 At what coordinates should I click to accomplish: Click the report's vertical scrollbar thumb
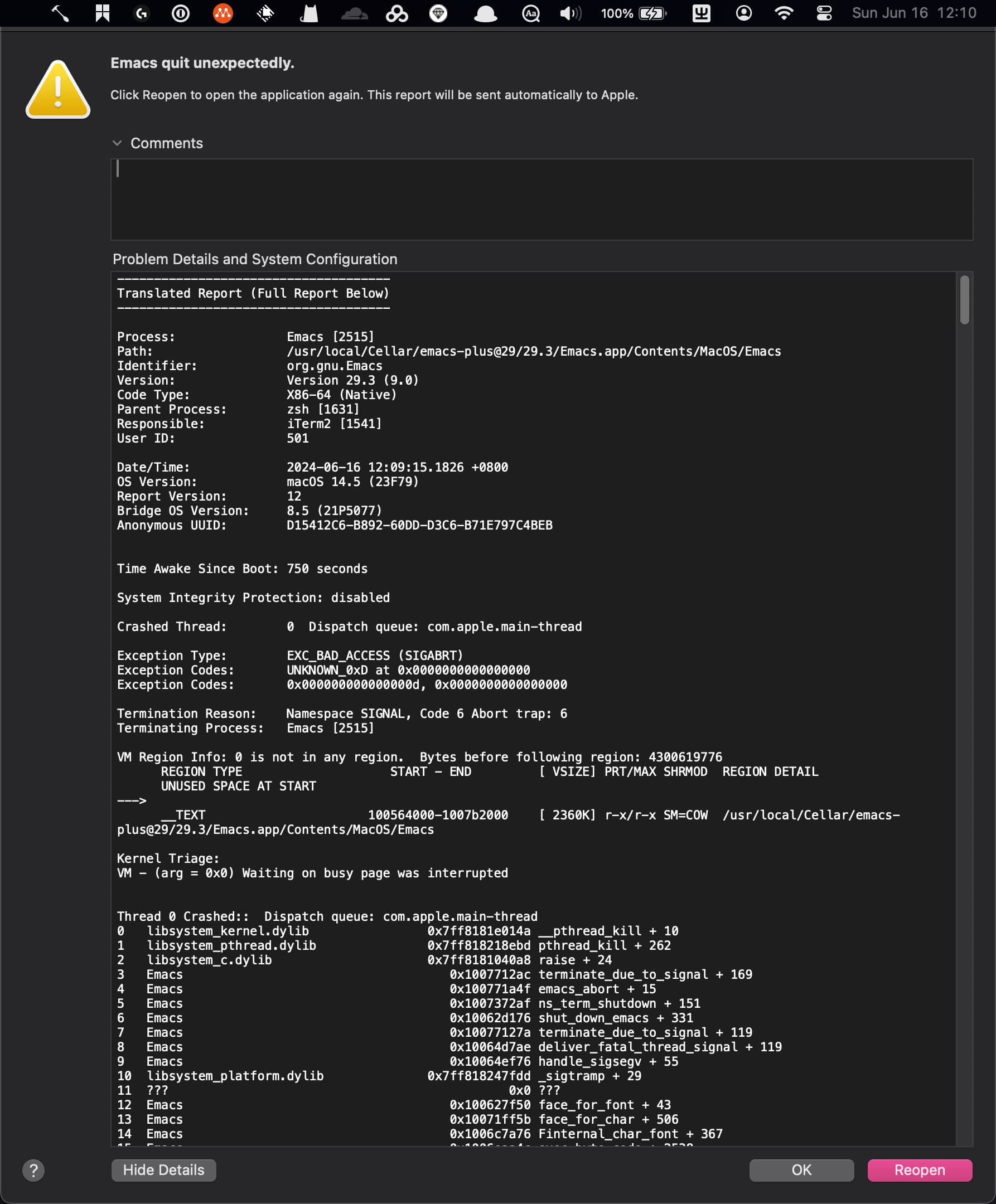(964, 300)
